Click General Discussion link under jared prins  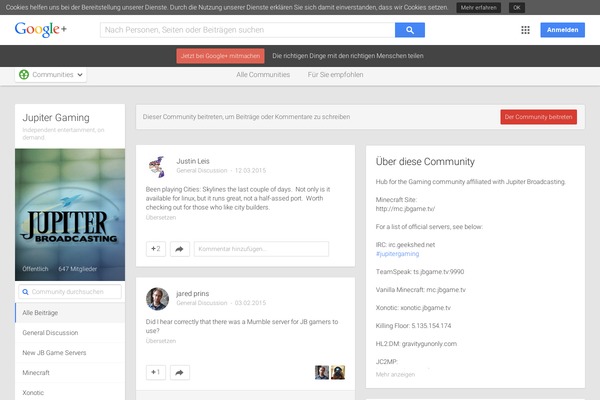coord(202,303)
